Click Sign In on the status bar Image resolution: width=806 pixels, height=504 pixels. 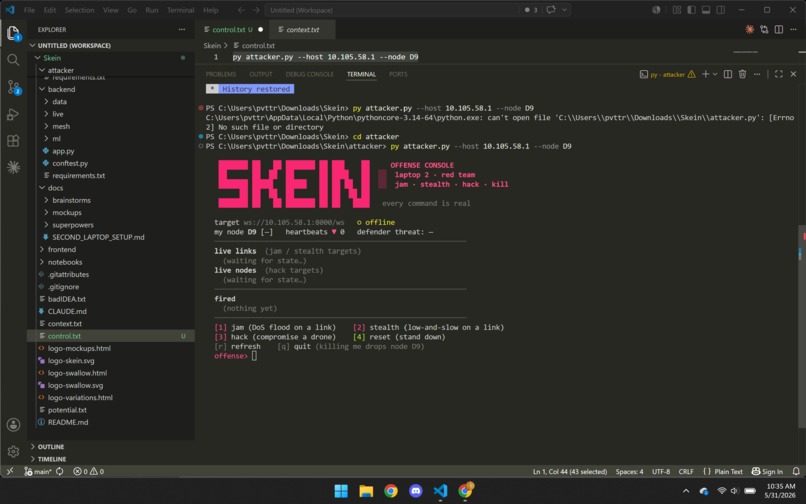pyautogui.click(x=767, y=471)
